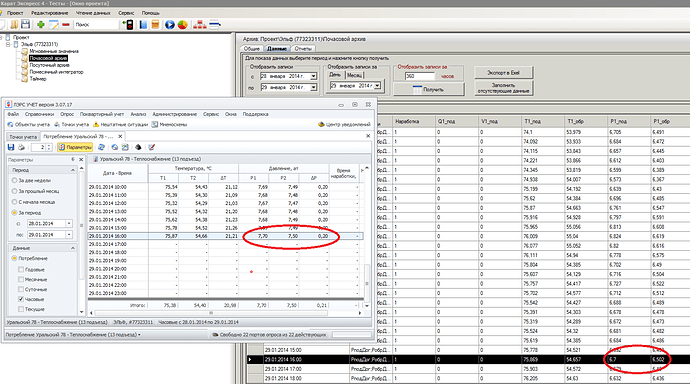The height and width of the screenshot is (384, 690).
Task: Click the blue play arrow icon
Action: coord(169,25)
